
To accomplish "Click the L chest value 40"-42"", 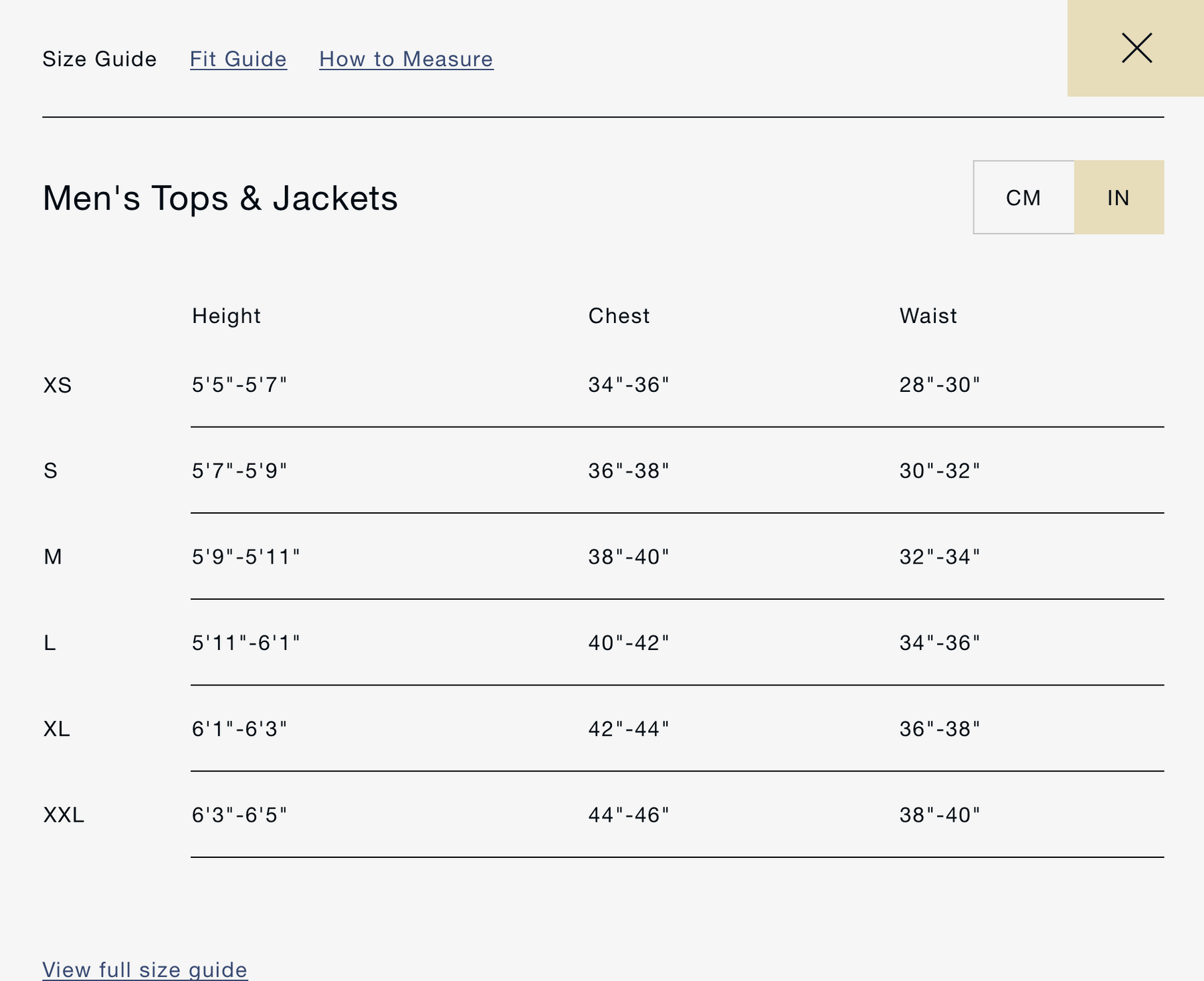I will coord(629,643).
